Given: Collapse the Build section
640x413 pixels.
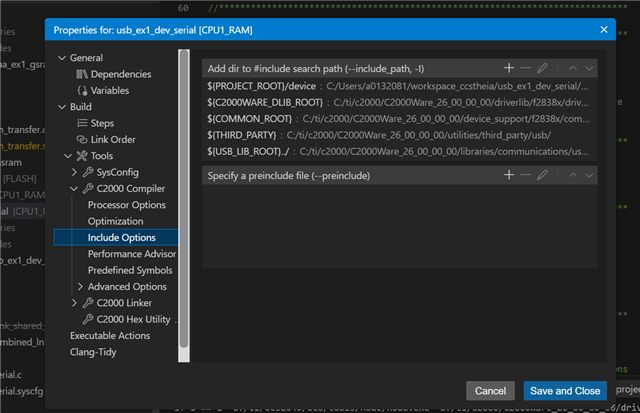Looking at the screenshot, I should pos(62,107).
